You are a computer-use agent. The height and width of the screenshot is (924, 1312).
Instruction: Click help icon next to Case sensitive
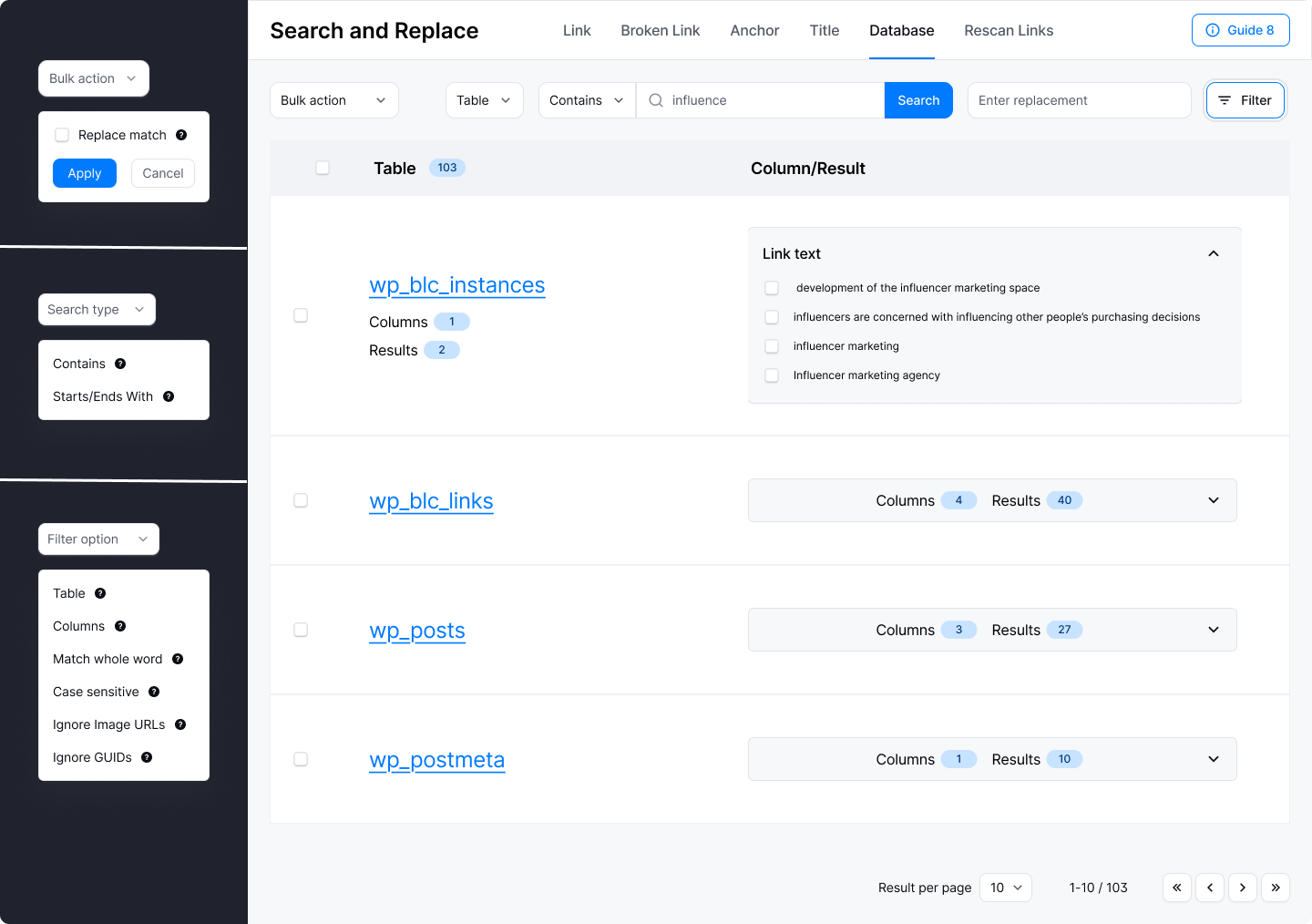click(x=154, y=692)
